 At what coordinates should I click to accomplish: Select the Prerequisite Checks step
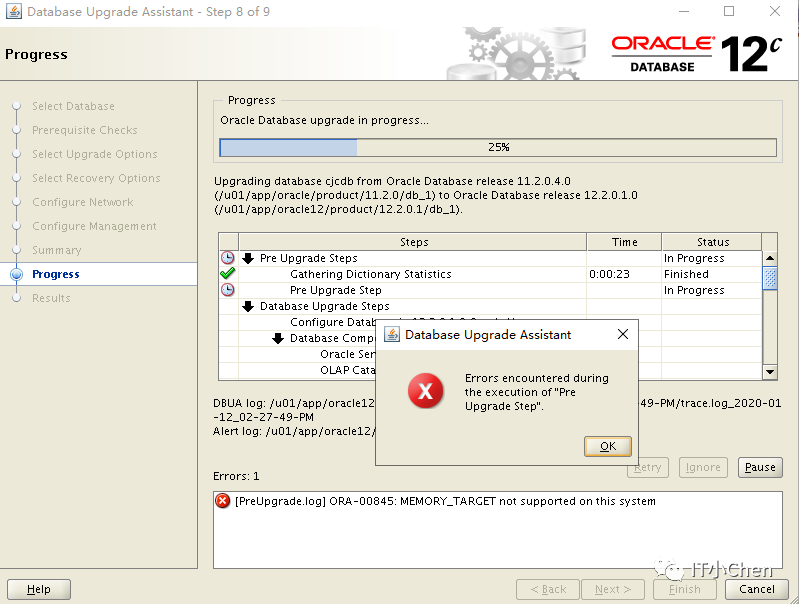(85, 130)
